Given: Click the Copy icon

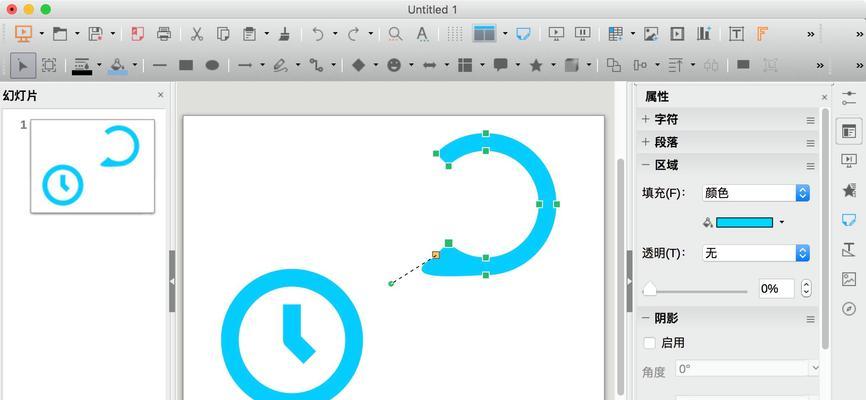Looking at the screenshot, I should (x=223, y=34).
